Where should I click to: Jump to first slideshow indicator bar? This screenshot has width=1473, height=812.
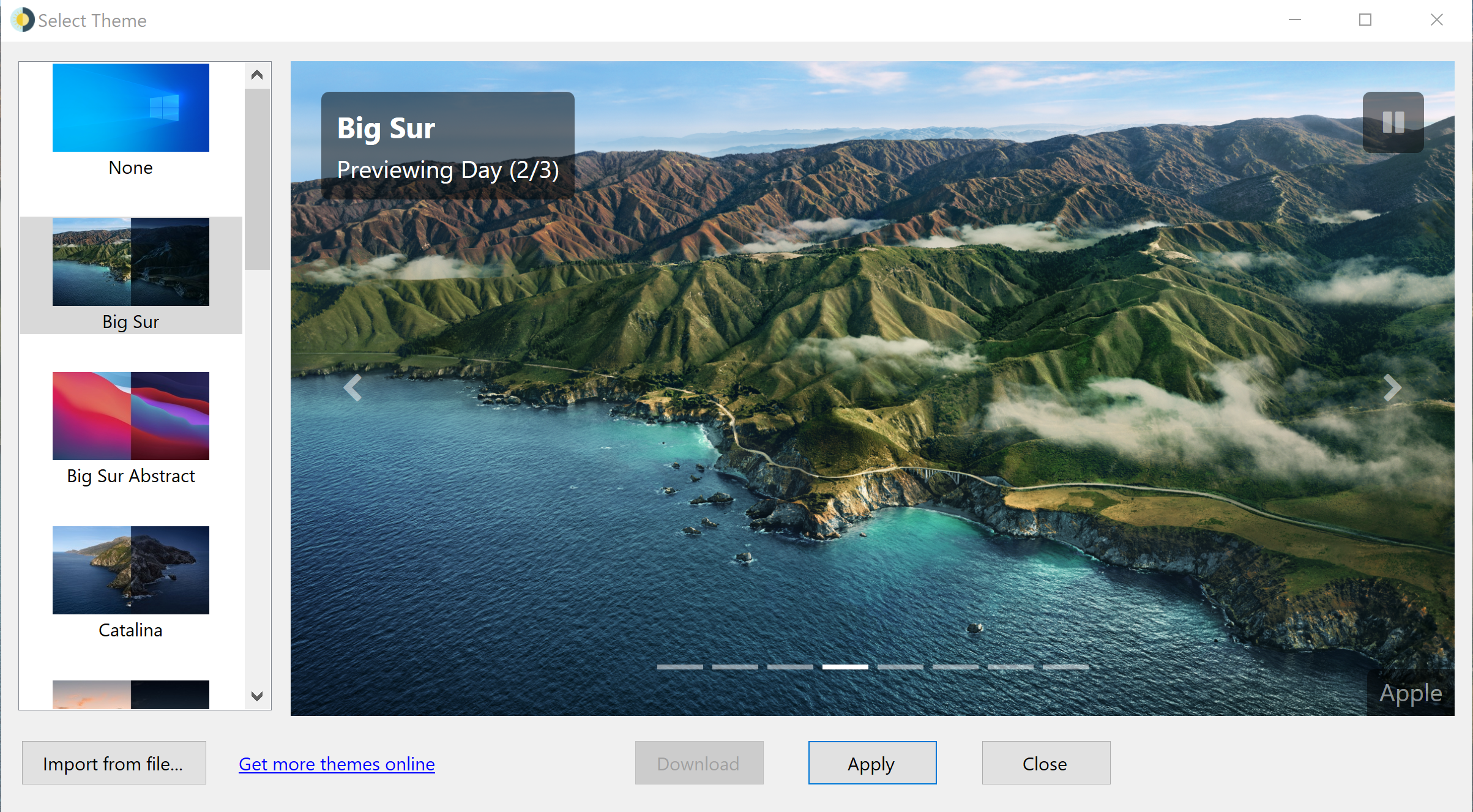pyautogui.click(x=680, y=667)
